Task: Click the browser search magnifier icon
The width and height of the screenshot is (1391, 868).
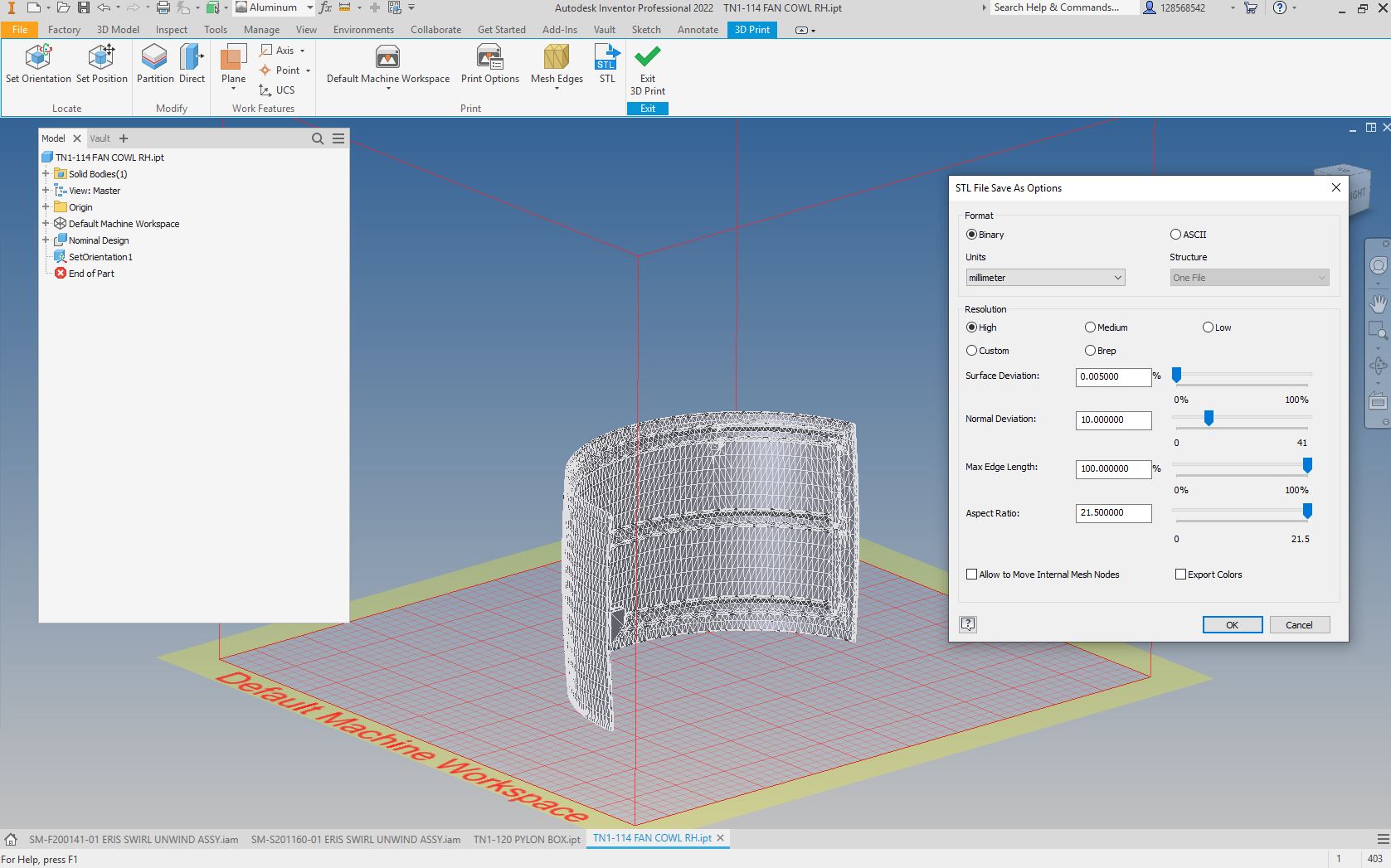Action: pos(318,138)
